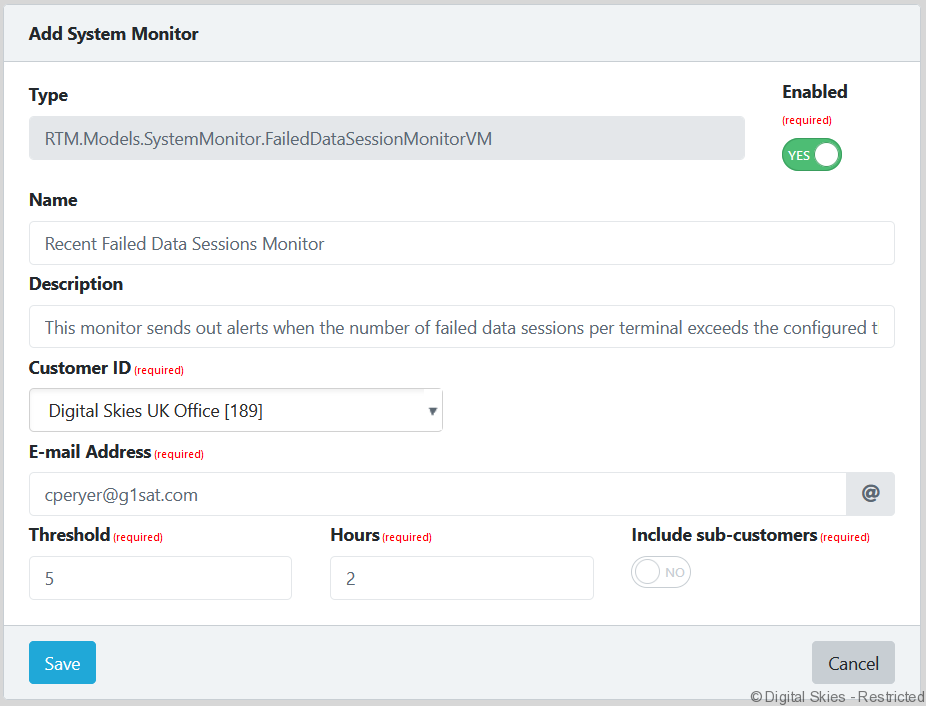926x706 pixels.
Task: Open the Digital Skies UK Office selection box
Action: click(235, 411)
